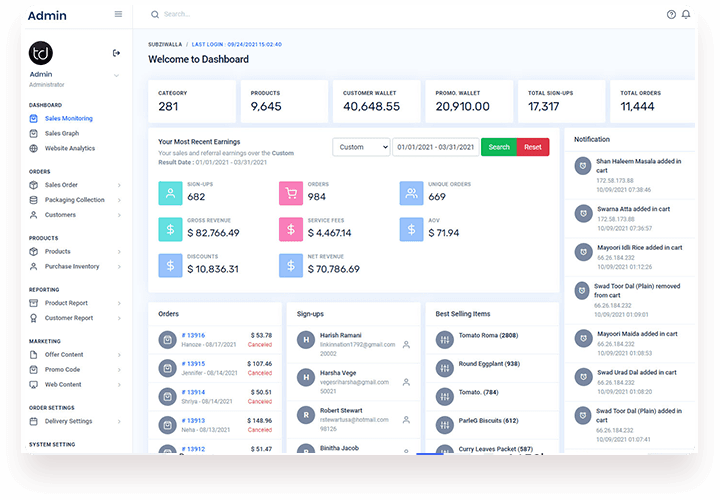Click the pink Orders cart icon
The image size is (720, 500).
coord(291,193)
